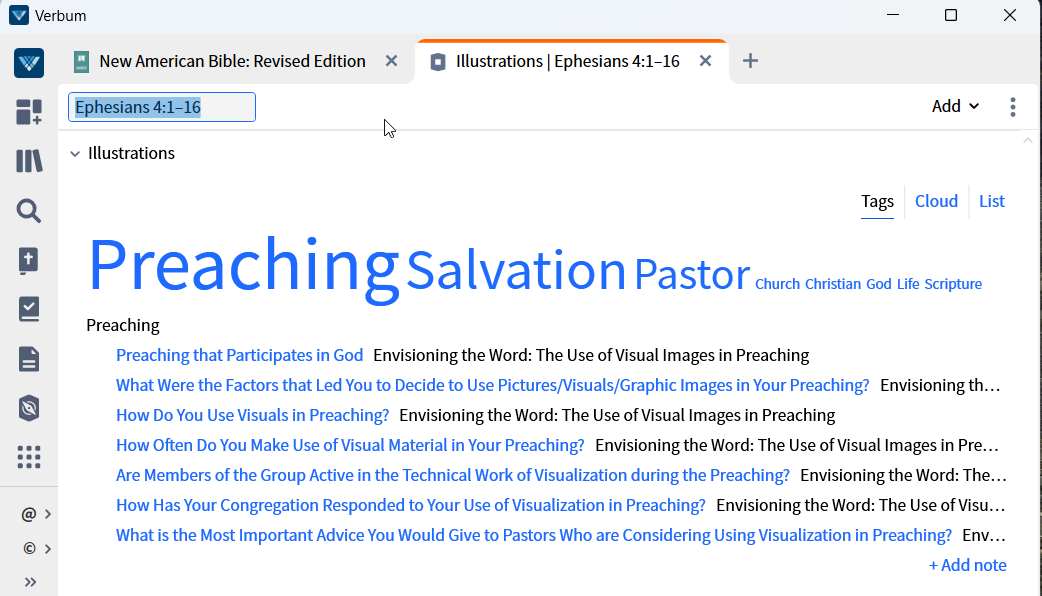Click the Ephesians 4:1–16 reference box
This screenshot has height=596, width=1042.
(161, 107)
